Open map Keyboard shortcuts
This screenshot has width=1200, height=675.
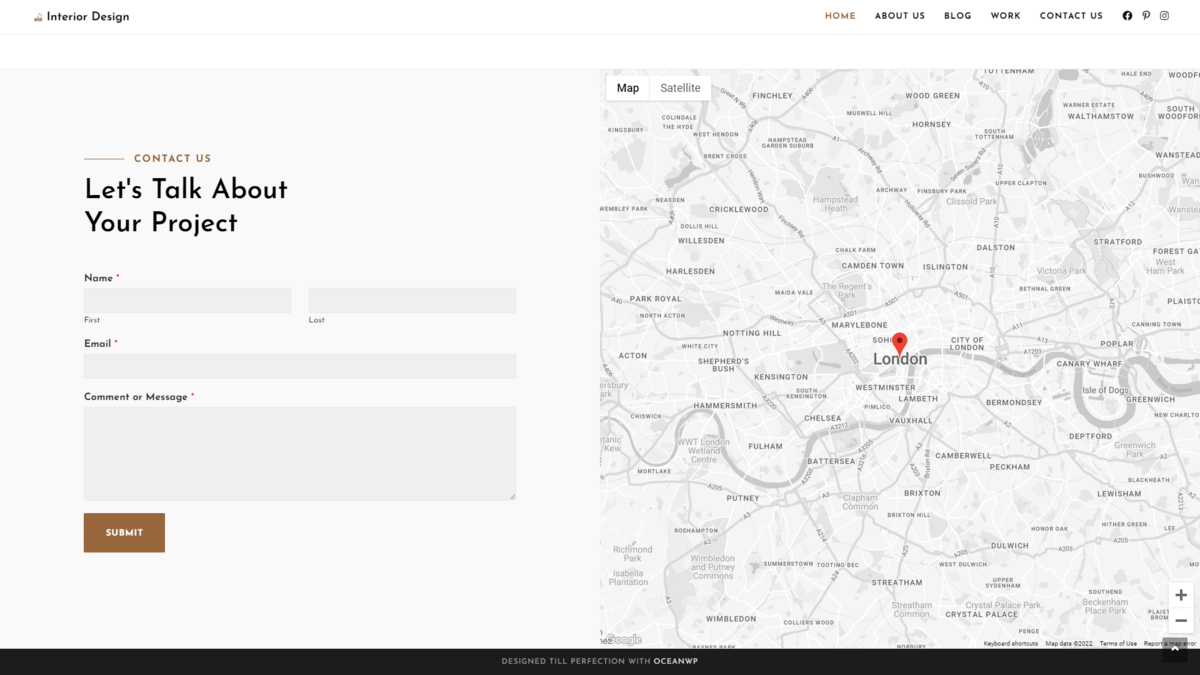click(1011, 644)
